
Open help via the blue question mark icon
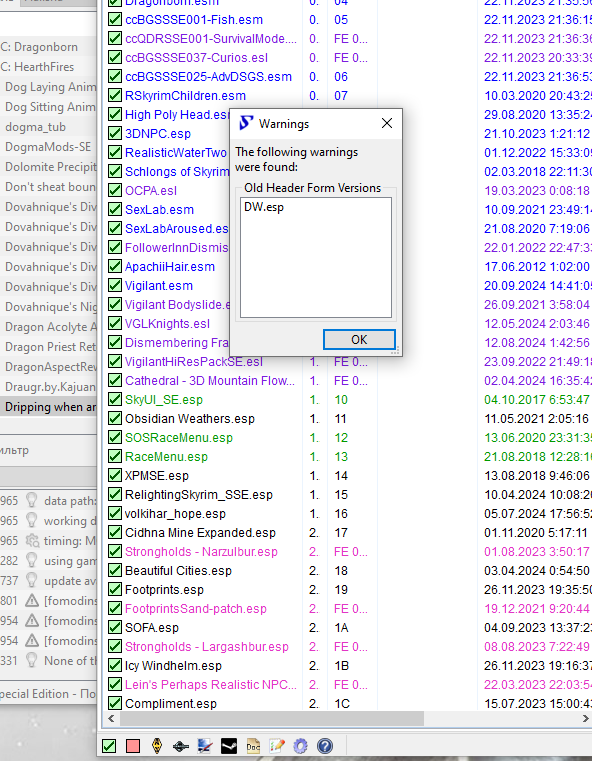tap(325, 745)
